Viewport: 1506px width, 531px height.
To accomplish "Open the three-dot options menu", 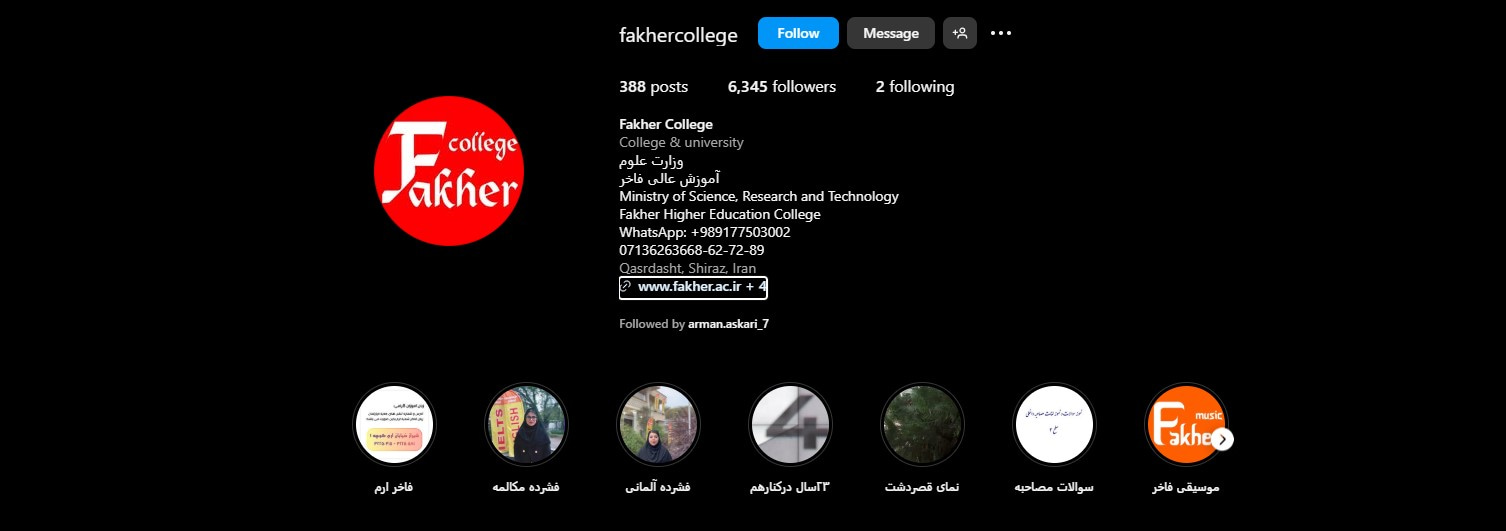I will click(x=1001, y=33).
